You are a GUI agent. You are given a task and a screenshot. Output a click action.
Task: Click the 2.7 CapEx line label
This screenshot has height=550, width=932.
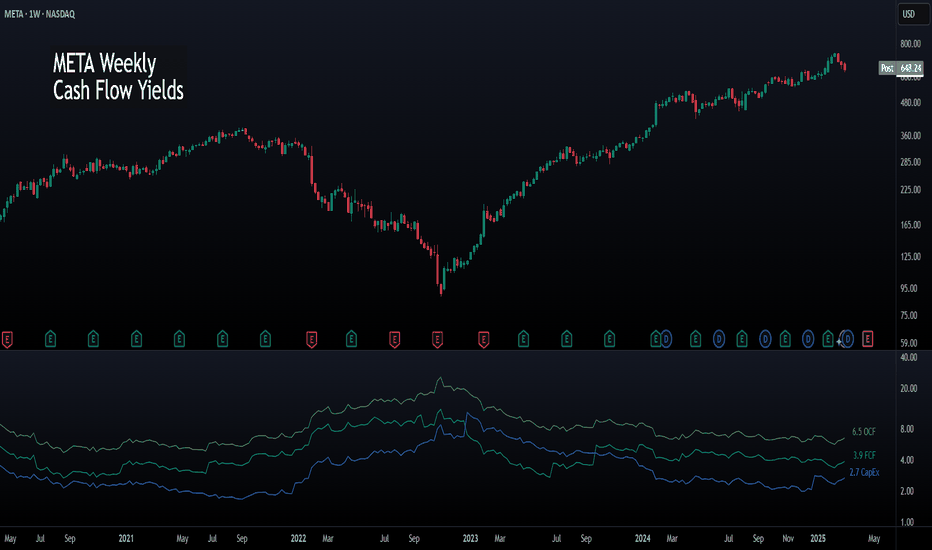[864, 472]
